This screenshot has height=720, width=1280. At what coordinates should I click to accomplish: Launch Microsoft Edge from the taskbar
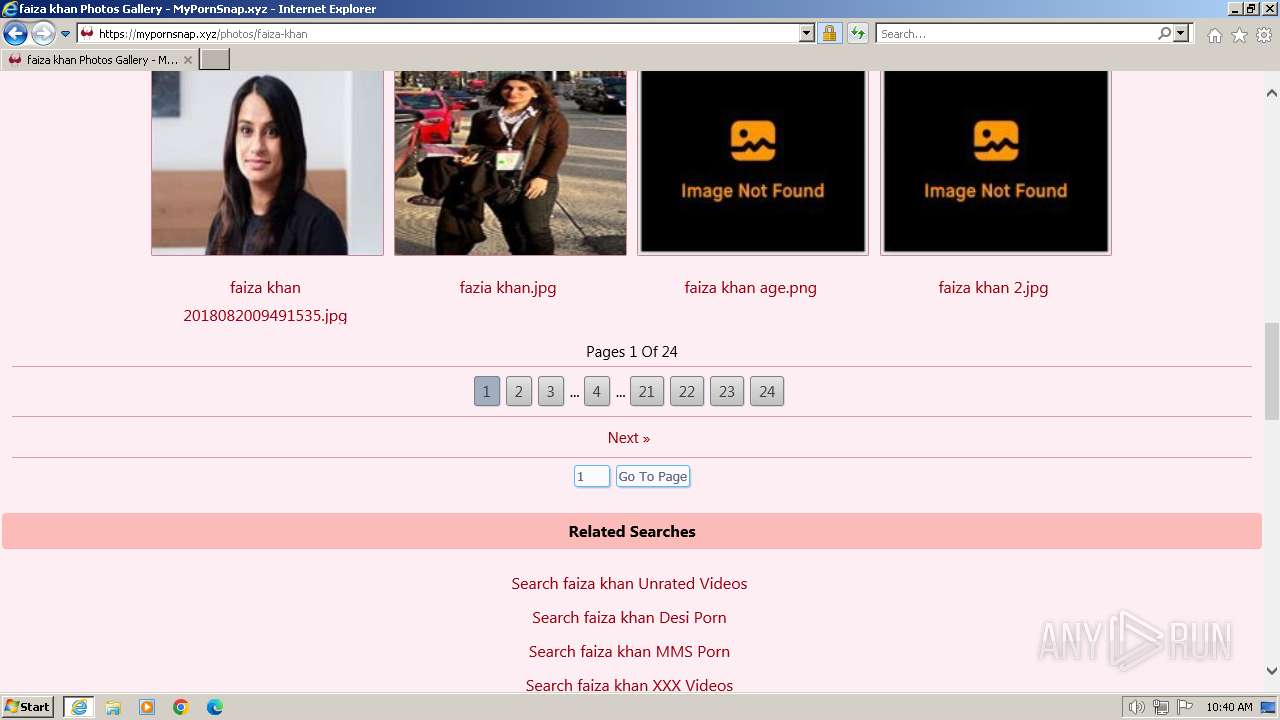tap(215, 707)
